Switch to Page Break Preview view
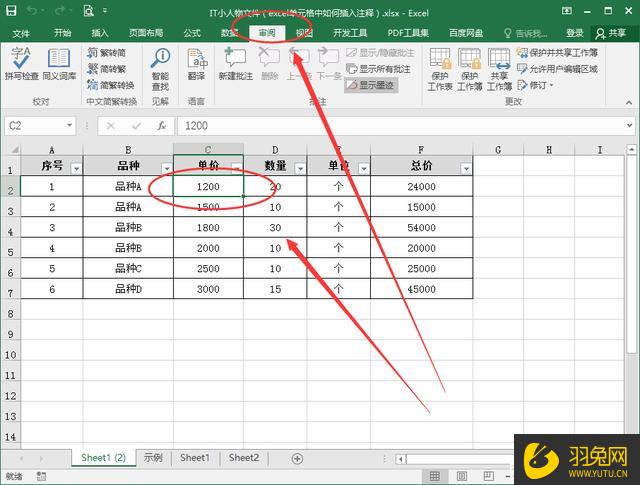This screenshot has width=640, height=485. tap(489, 476)
